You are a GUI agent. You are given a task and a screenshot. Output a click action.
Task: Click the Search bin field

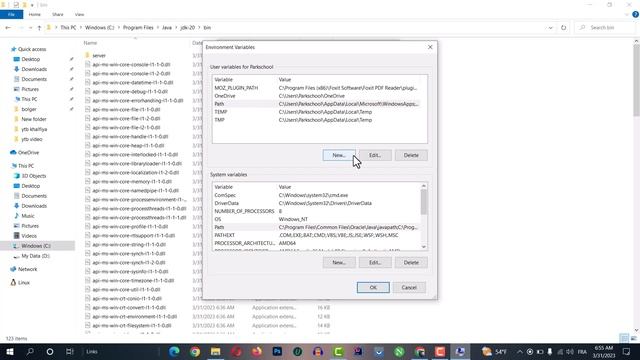[x=604, y=28]
